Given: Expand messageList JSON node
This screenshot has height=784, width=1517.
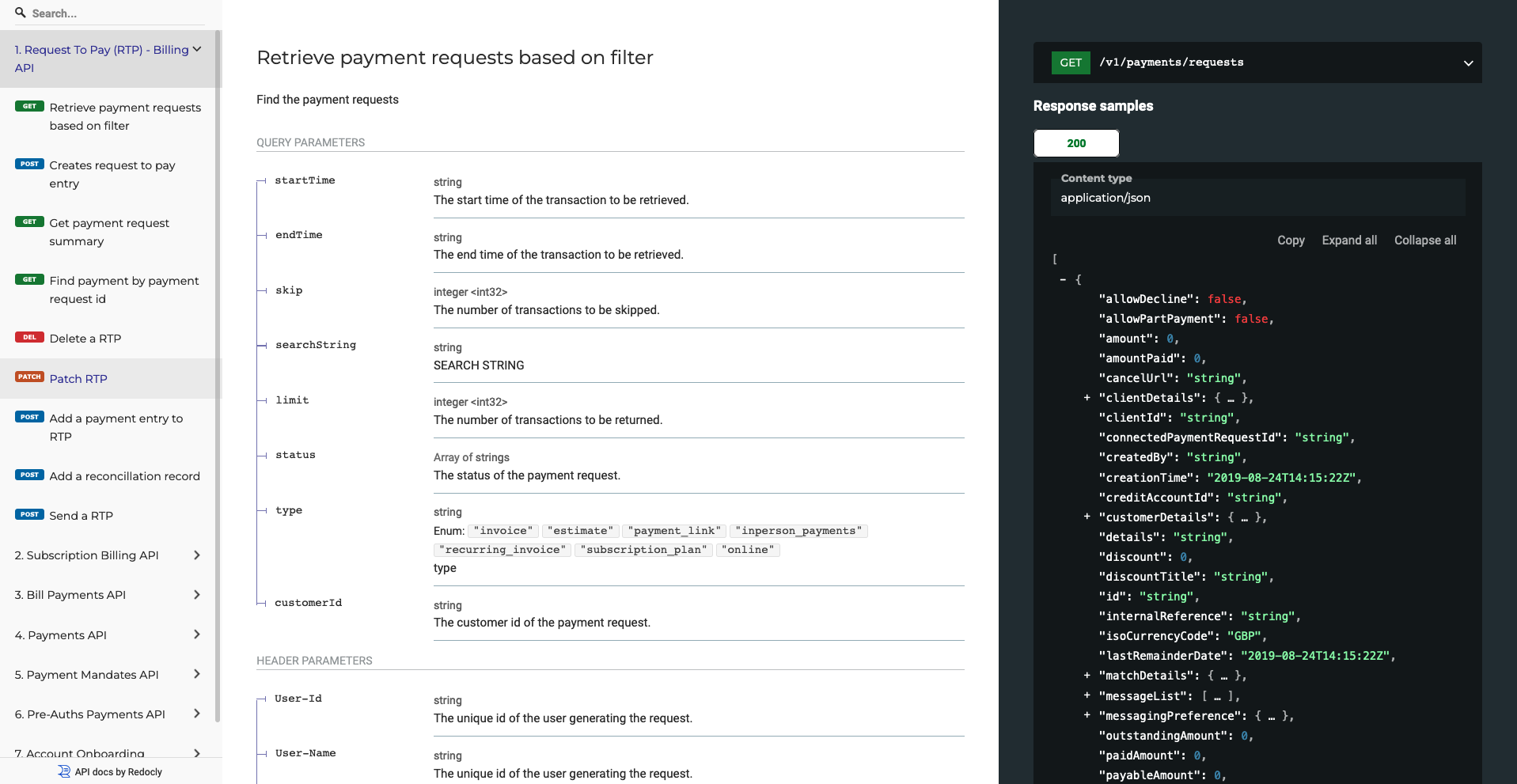Looking at the screenshot, I should pos(1087,695).
